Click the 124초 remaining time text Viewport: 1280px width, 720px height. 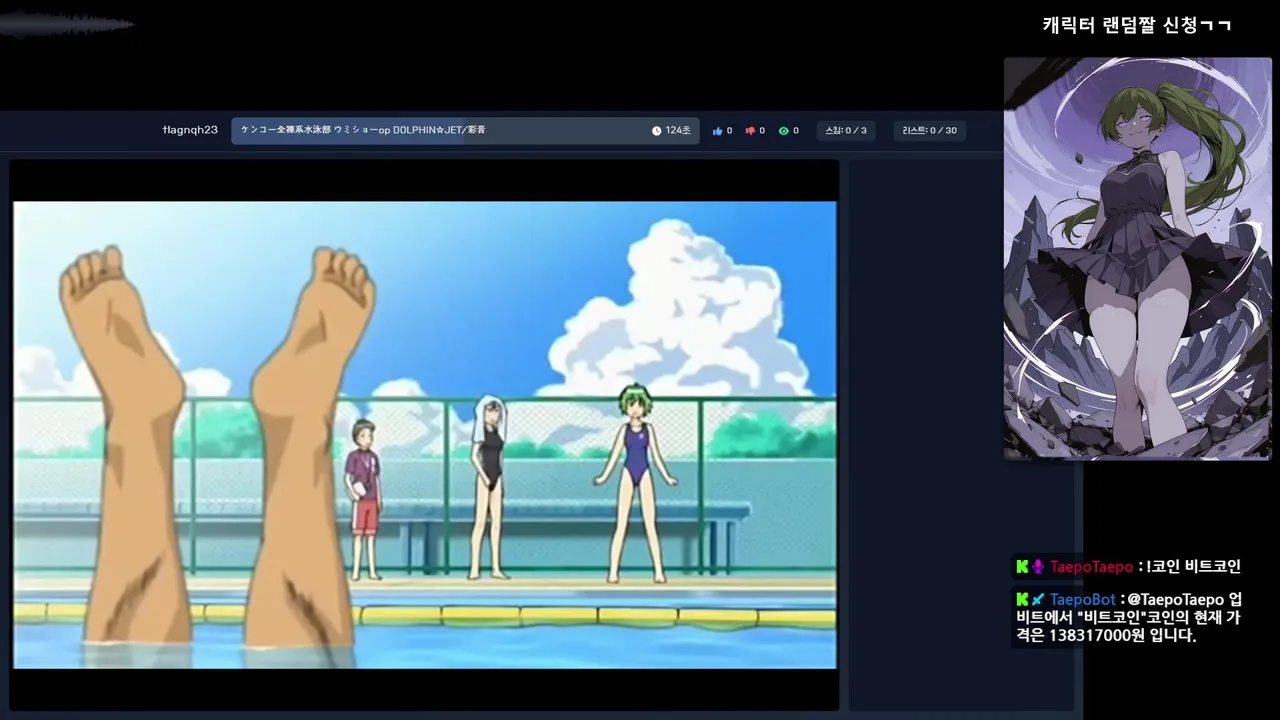[x=678, y=131]
